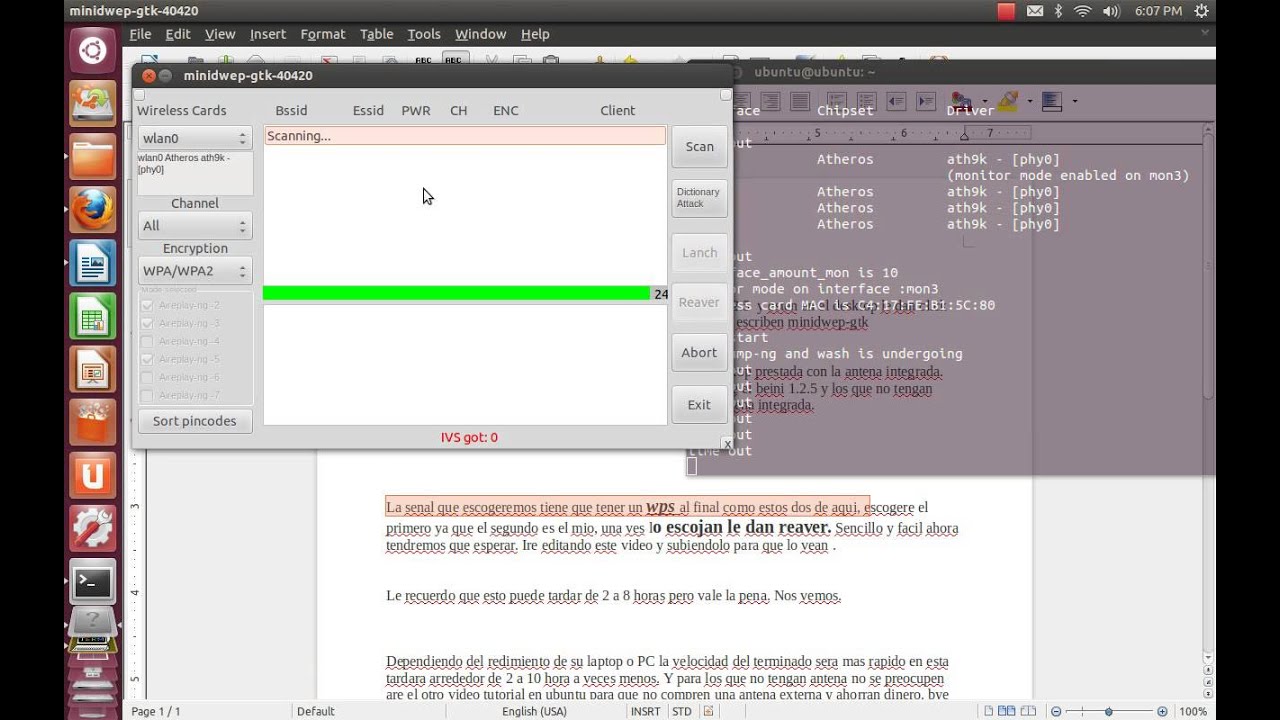Toggle STD selection mode in status bar
Image resolution: width=1280 pixels, height=720 pixels.
681,711
